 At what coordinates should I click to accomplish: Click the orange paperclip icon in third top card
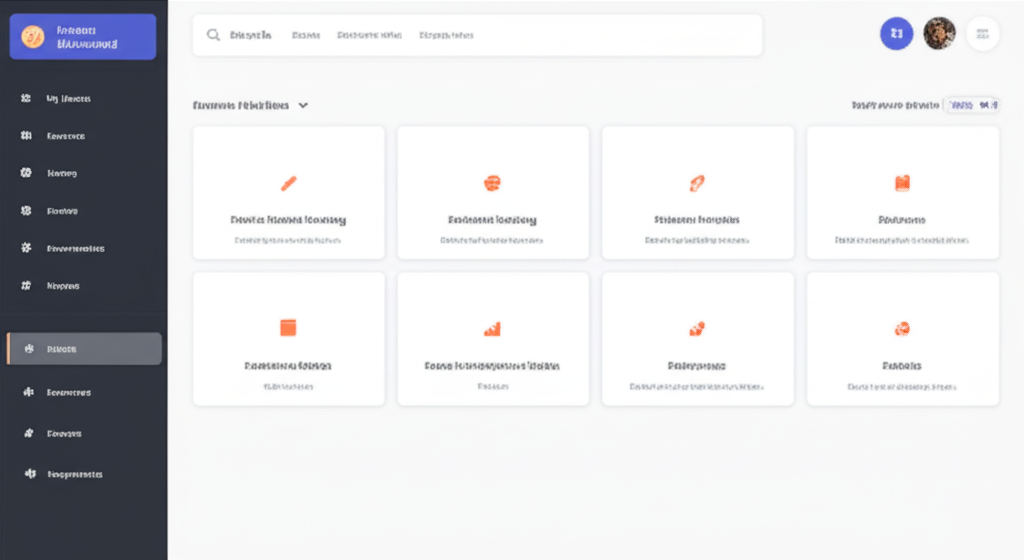point(697,183)
